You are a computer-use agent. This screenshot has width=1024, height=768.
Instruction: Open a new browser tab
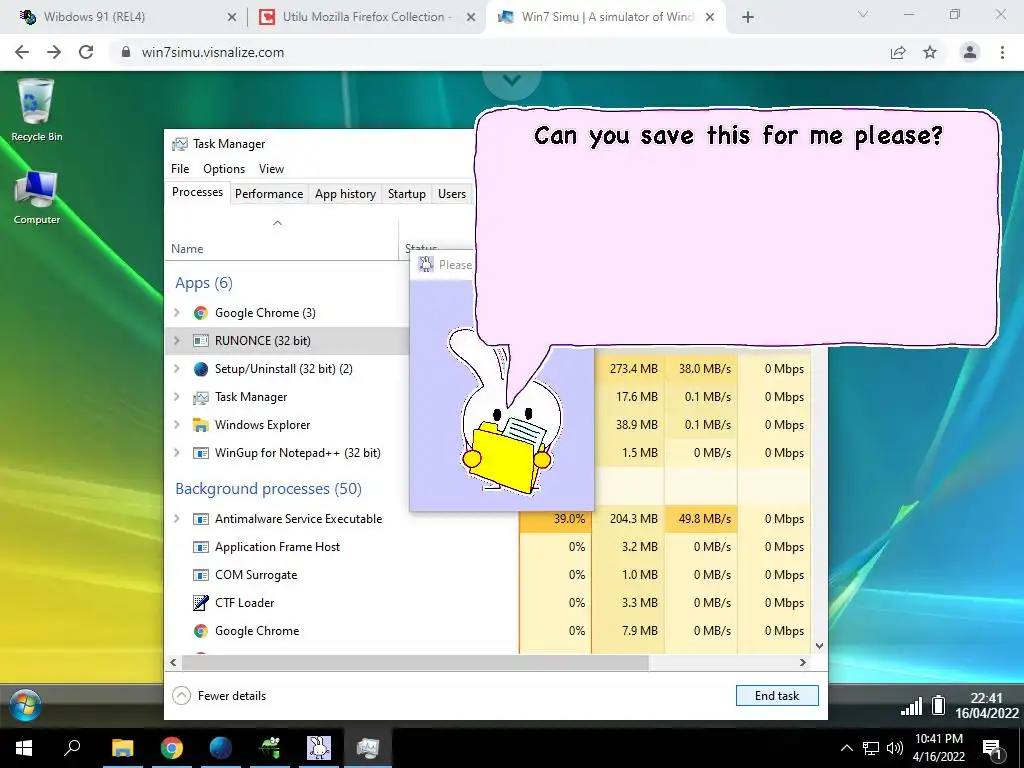tap(748, 18)
